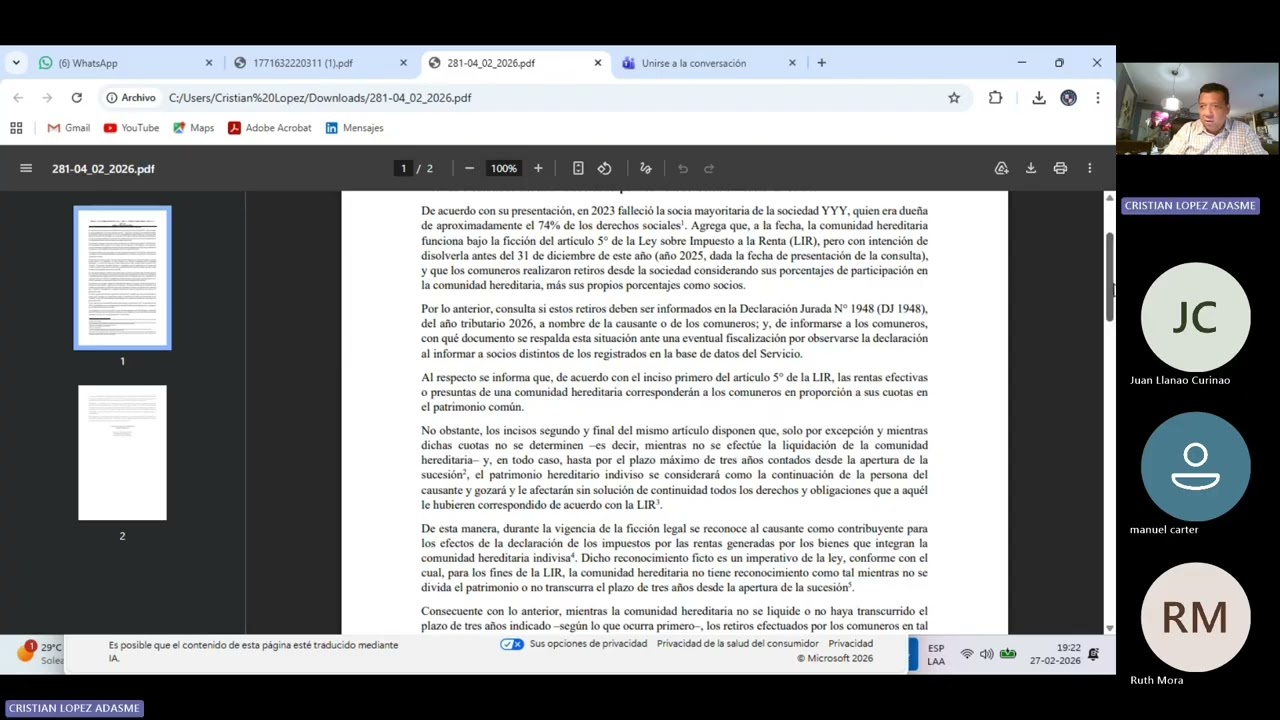
Task: Open the Wi-Fi network tray icon
Action: click(x=967, y=654)
